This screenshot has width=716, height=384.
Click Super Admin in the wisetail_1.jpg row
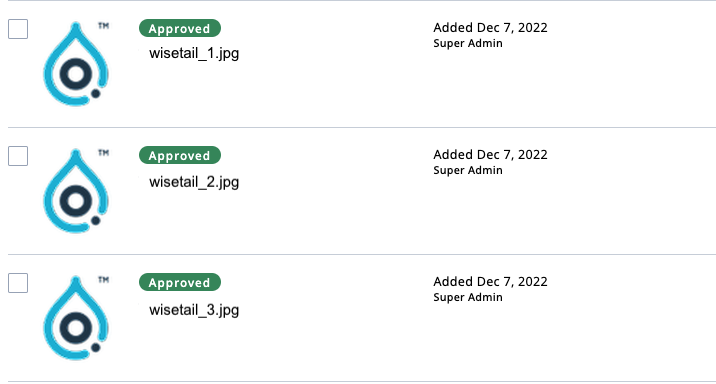point(468,43)
